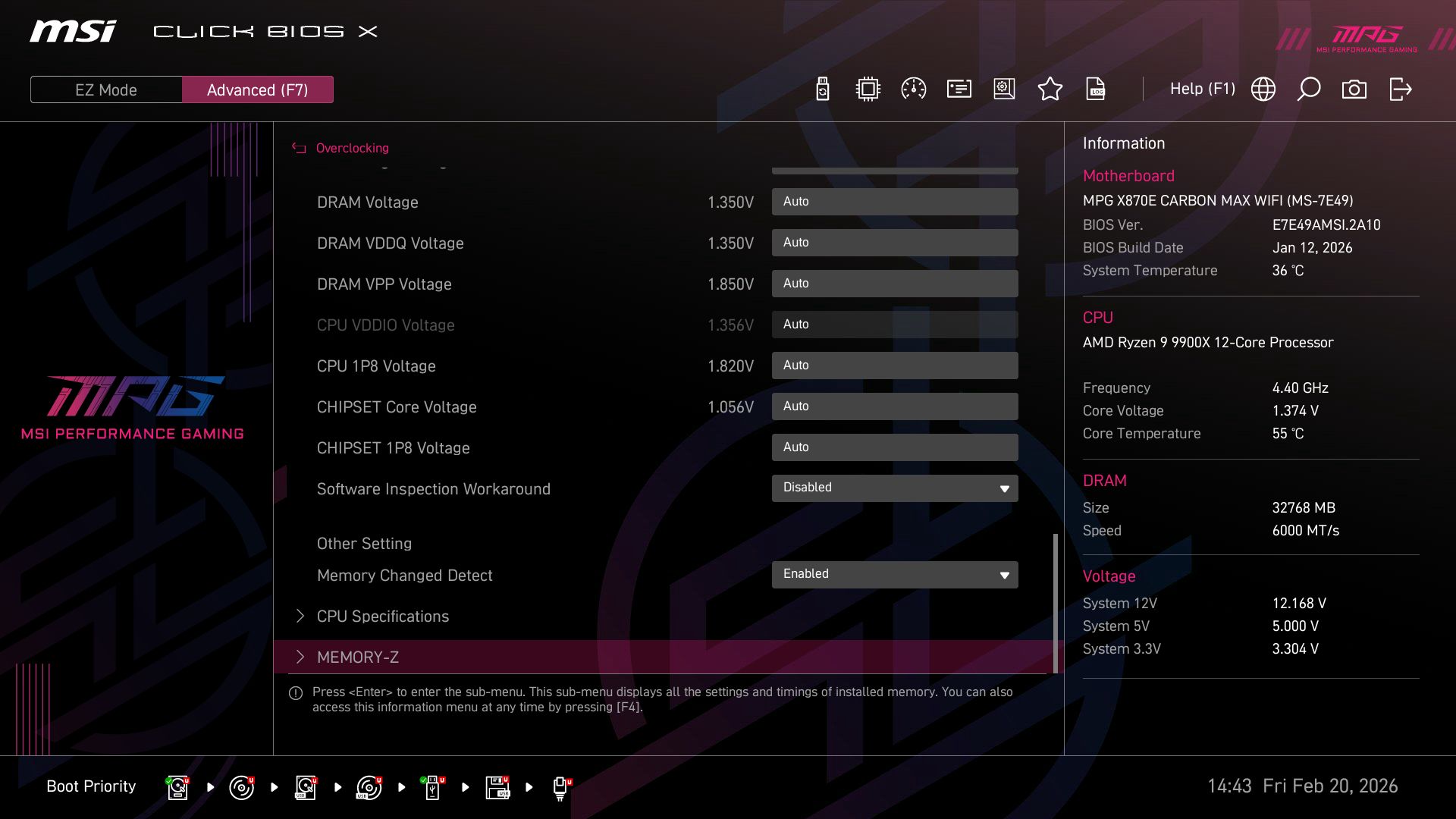Open the LOG file viewer icon
This screenshot has height=819, width=1456.
pyautogui.click(x=1096, y=89)
